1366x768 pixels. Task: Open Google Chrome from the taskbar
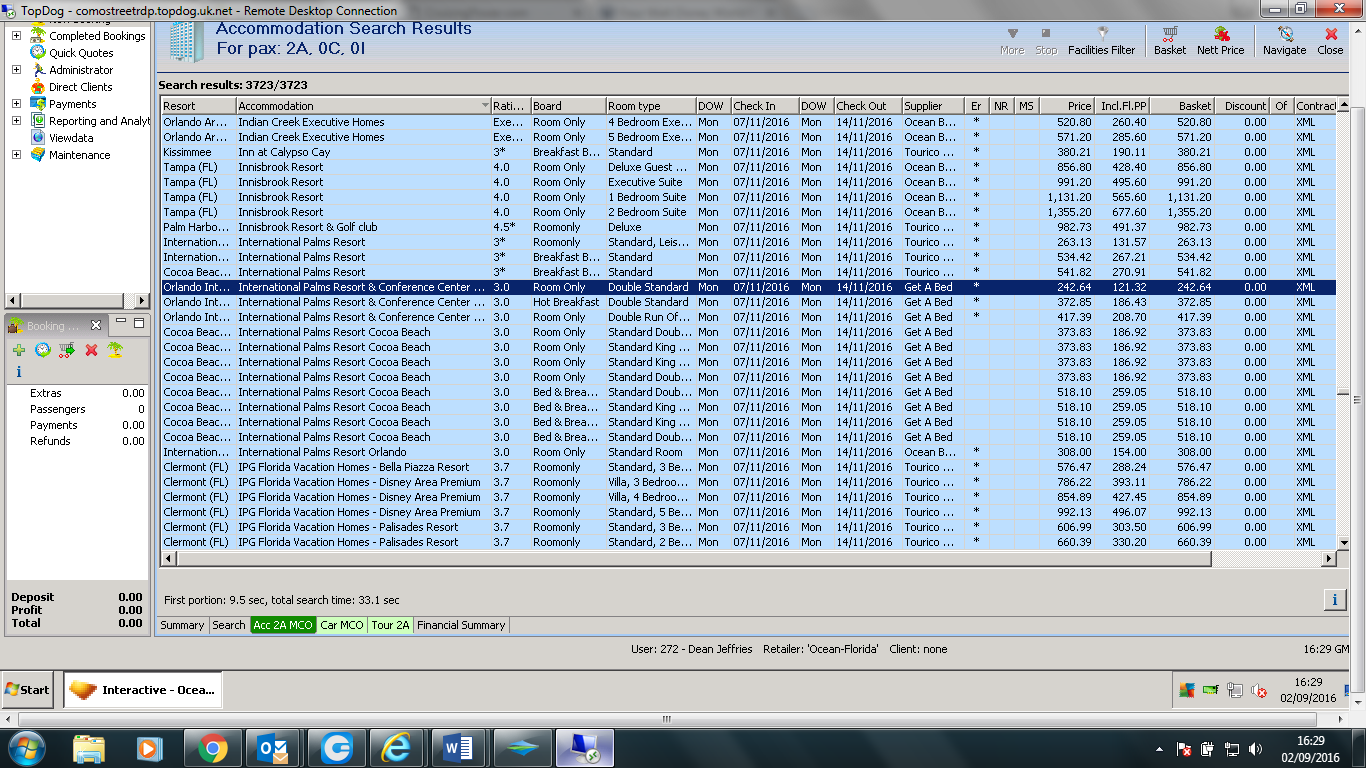click(212, 748)
